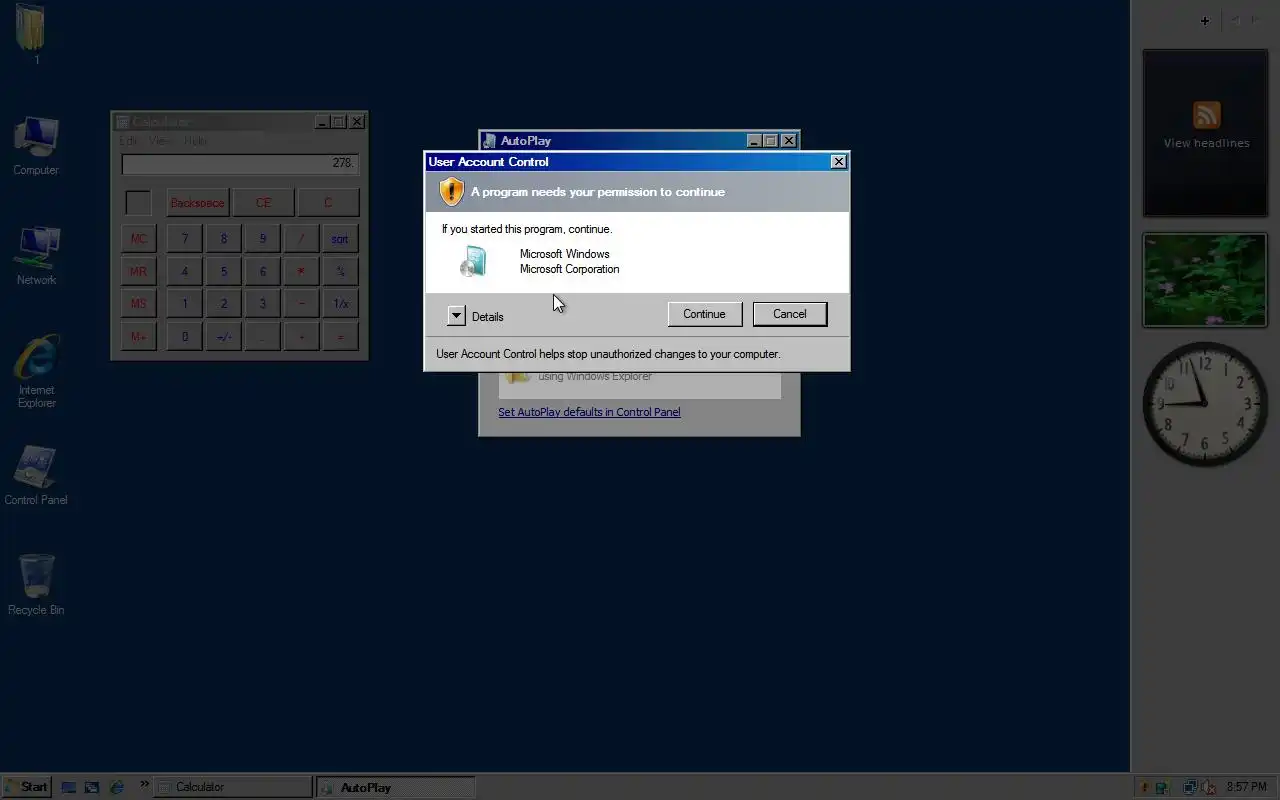1280x800 pixels.
Task: Click the divide / button in Calculator
Action: click(x=301, y=239)
